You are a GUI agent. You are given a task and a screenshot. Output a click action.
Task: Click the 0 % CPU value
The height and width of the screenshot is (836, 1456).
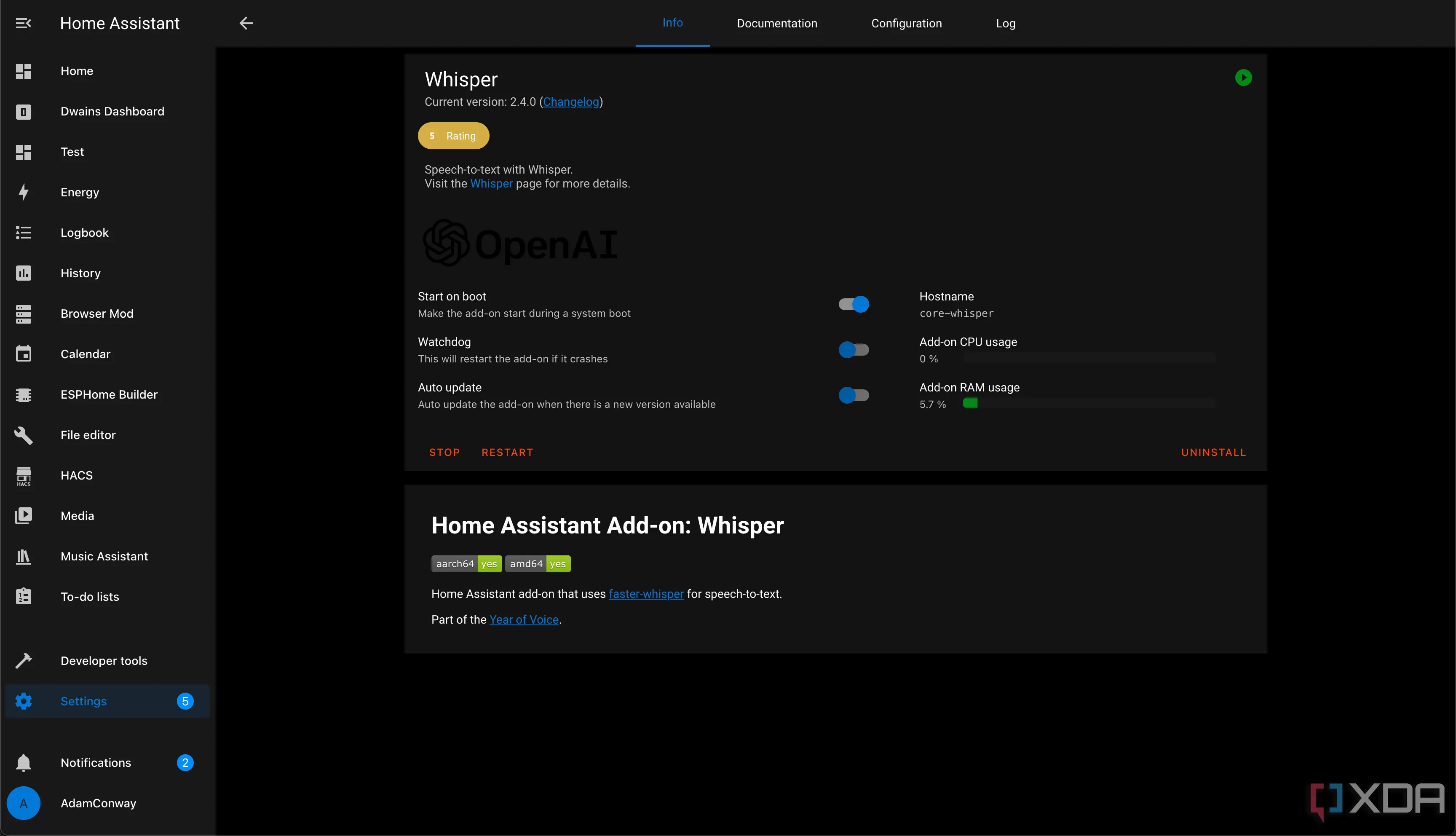click(929, 359)
